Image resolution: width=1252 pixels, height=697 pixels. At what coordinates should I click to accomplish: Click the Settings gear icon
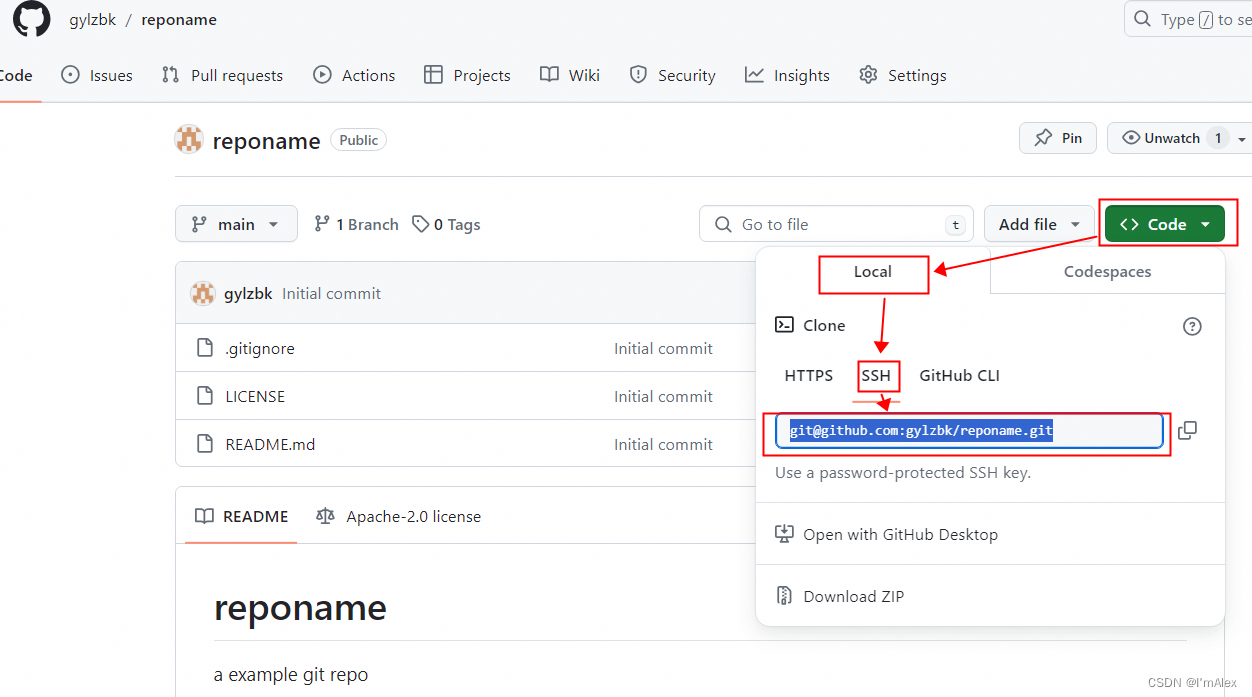point(868,75)
